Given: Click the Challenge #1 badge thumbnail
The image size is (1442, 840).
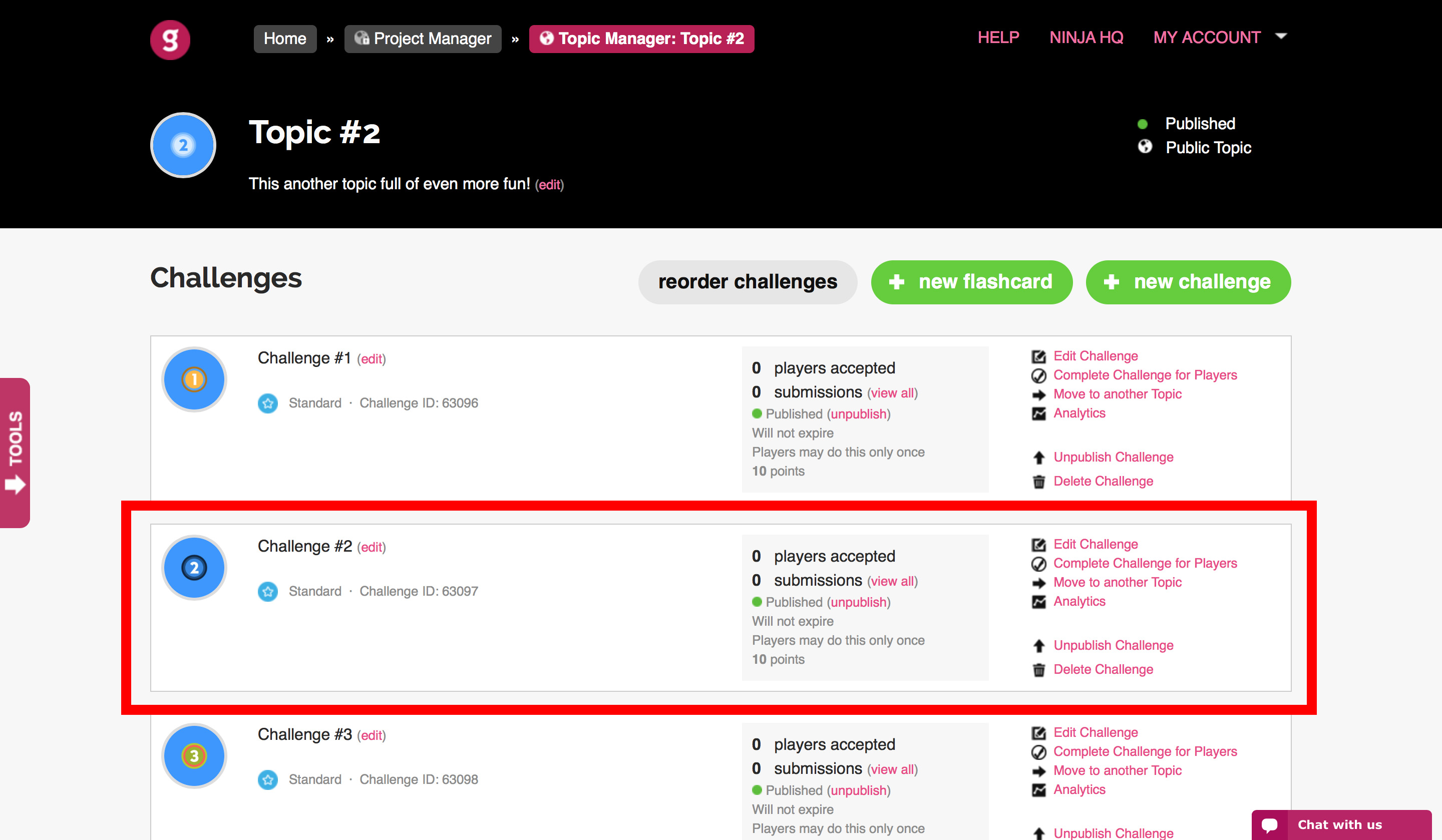Looking at the screenshot, I should [194, 379].
